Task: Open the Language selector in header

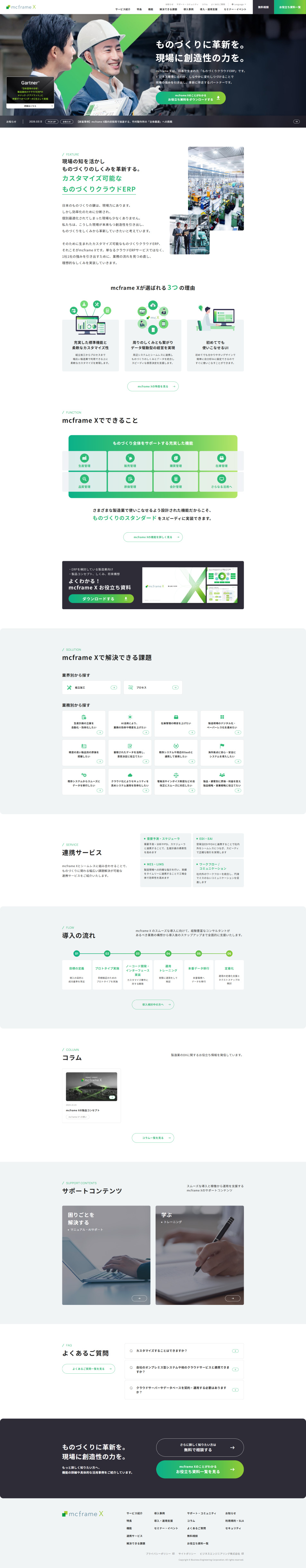Action: pyautogui.click(x=239, y=4)
